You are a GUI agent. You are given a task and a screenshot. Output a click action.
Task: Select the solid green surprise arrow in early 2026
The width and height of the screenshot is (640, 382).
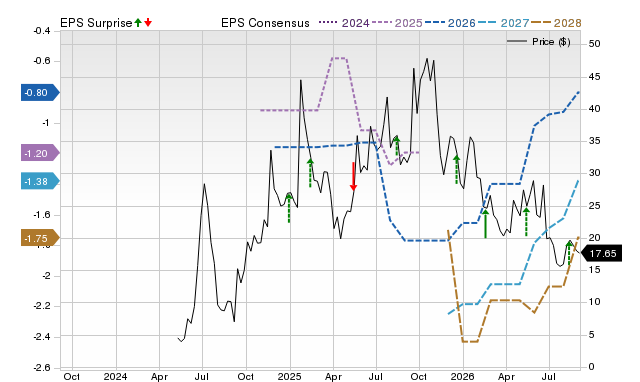485,224
